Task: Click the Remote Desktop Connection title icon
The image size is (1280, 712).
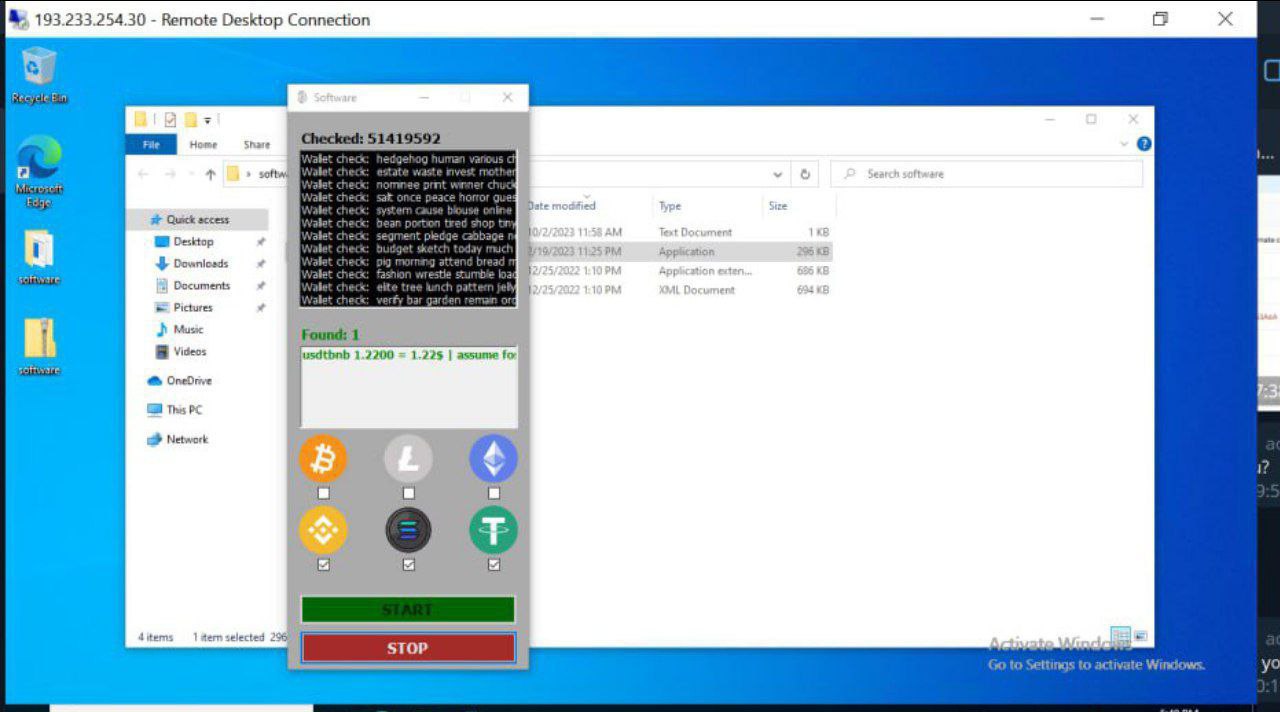Action: [18, 19]
